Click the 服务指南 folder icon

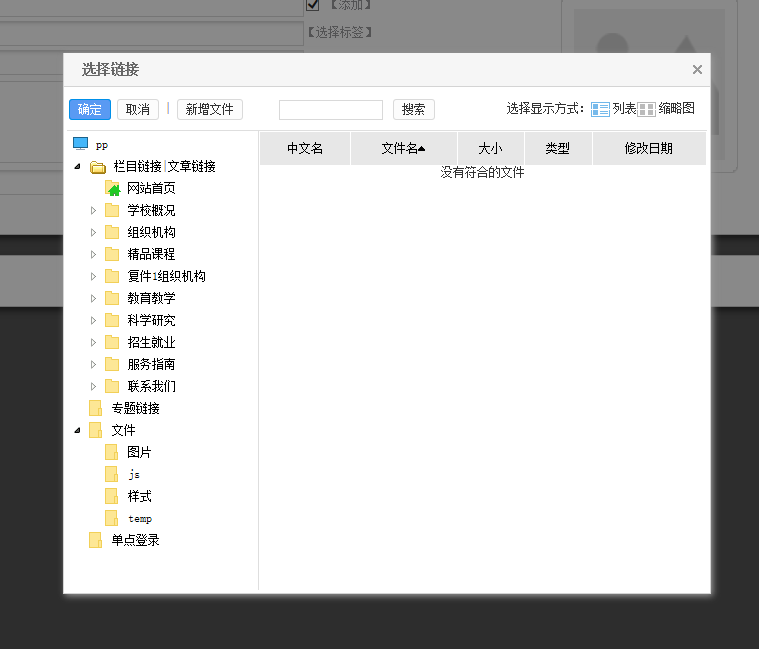tap(112, 364)
